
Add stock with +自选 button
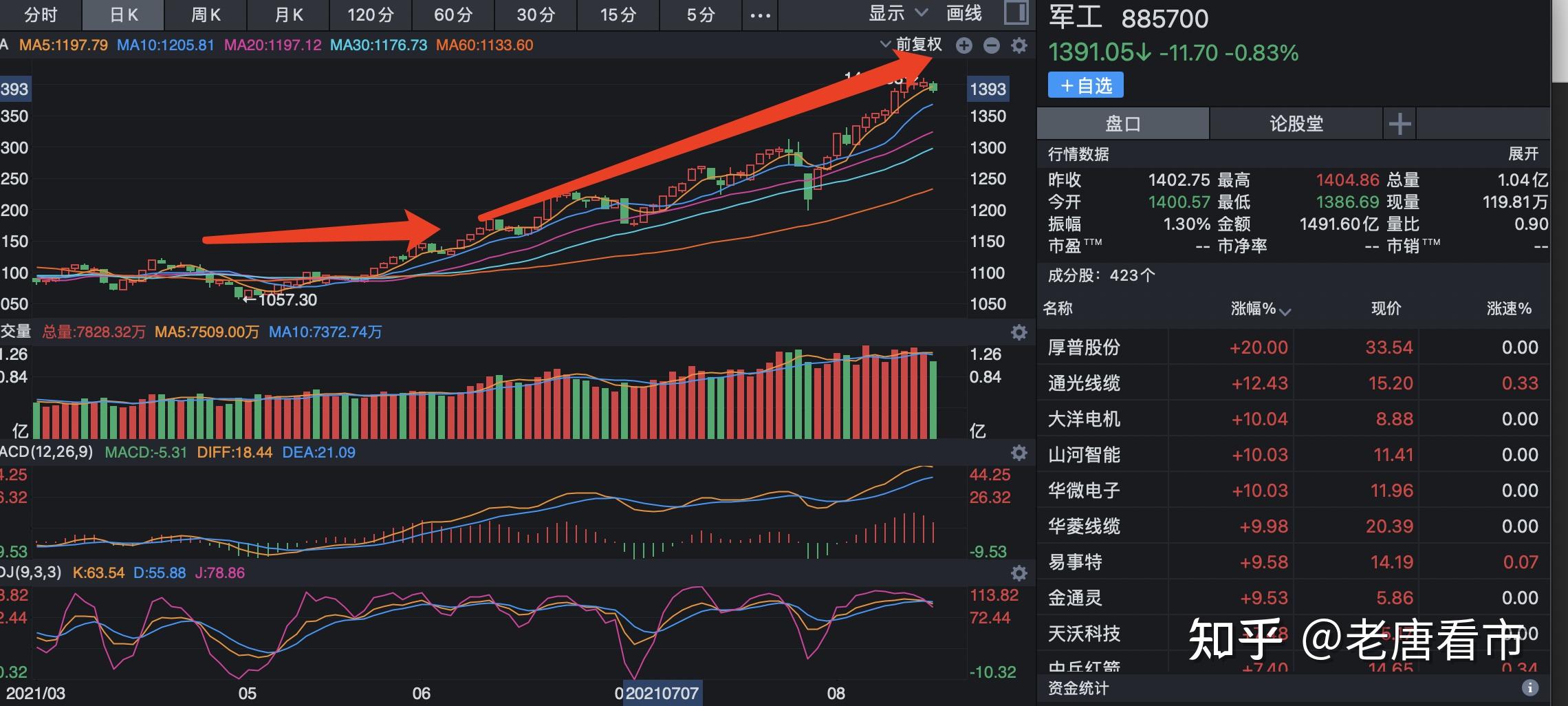click(x=1086, y=85)
